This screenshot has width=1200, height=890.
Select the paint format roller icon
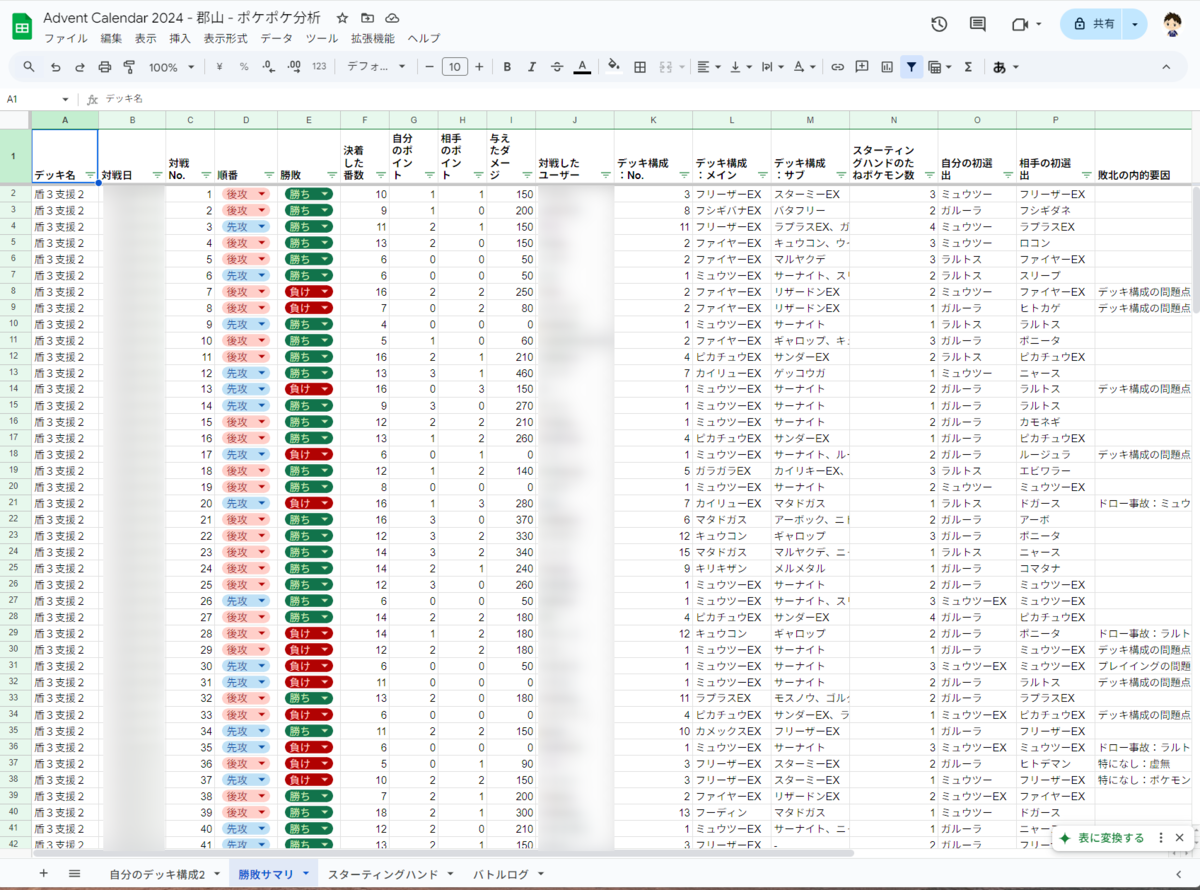(129, 67)
